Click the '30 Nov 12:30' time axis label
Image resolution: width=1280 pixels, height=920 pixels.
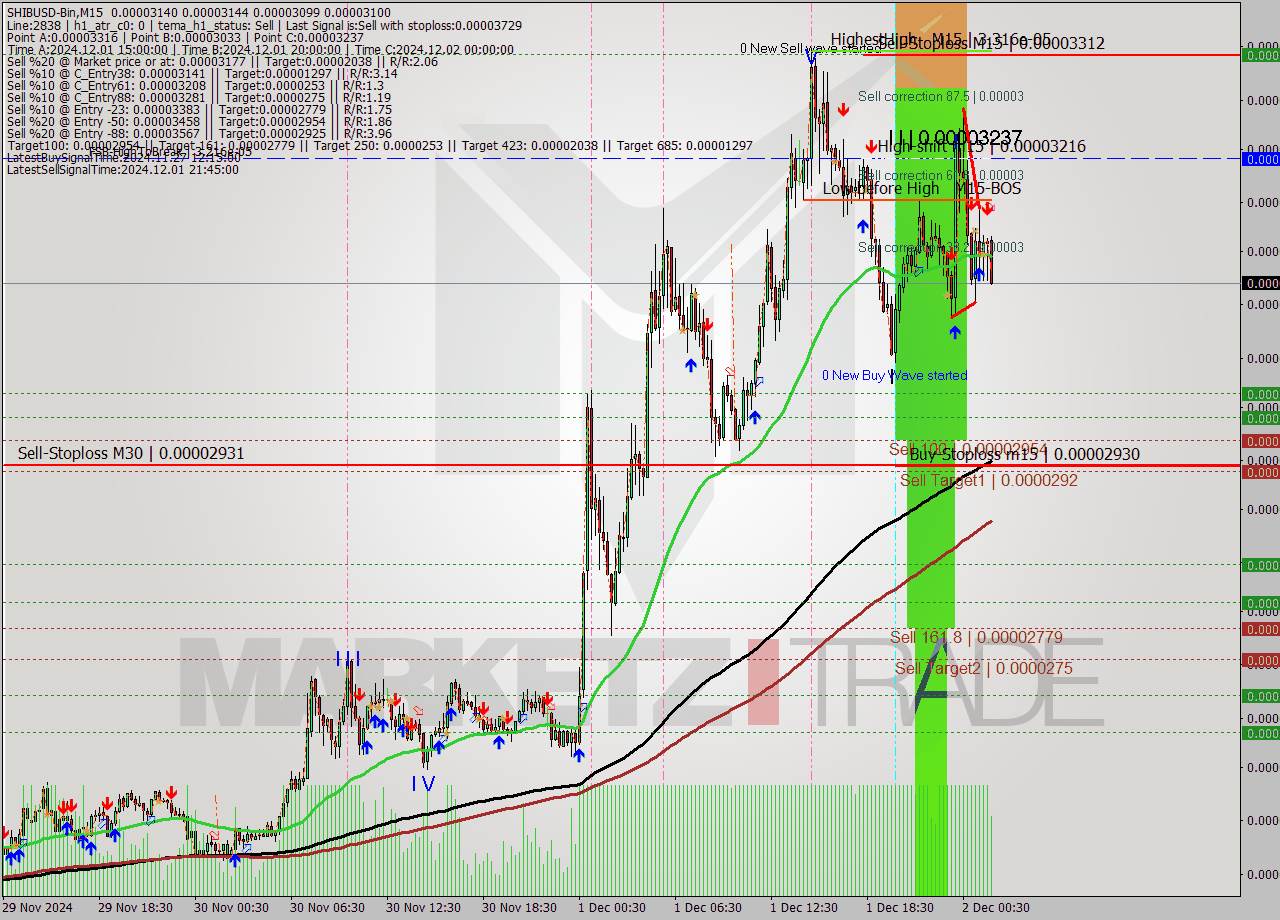pos(423,908)
